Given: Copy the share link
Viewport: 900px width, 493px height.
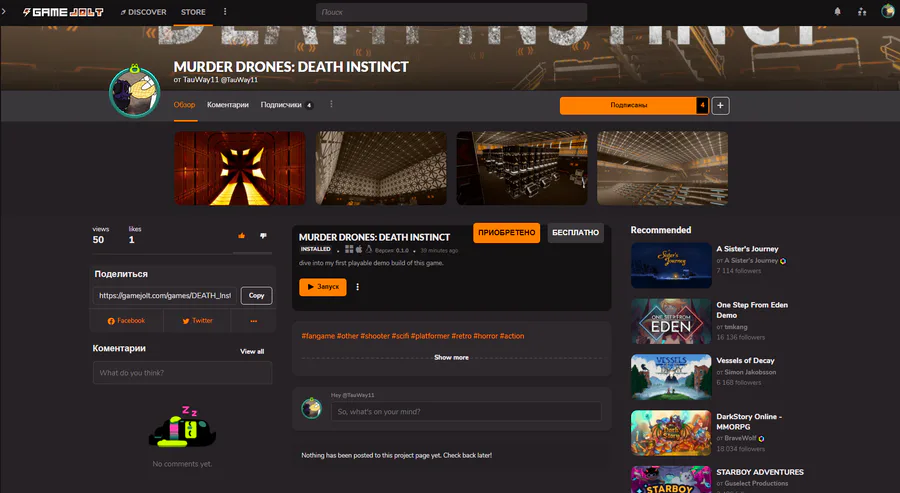Looking at the screenshot, I should click(257, 296).
